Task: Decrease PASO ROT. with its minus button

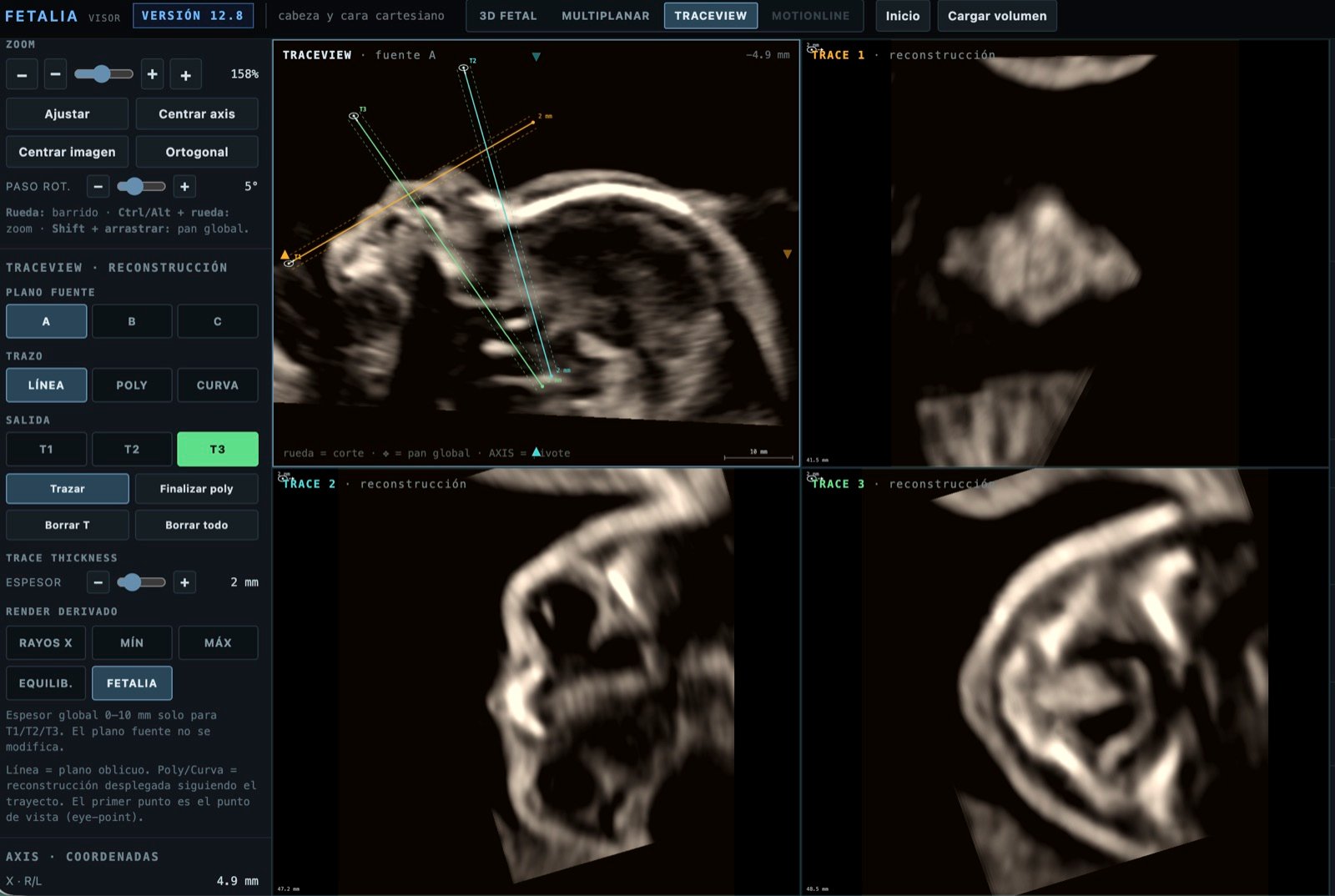Action: click(x=98, y=186)
